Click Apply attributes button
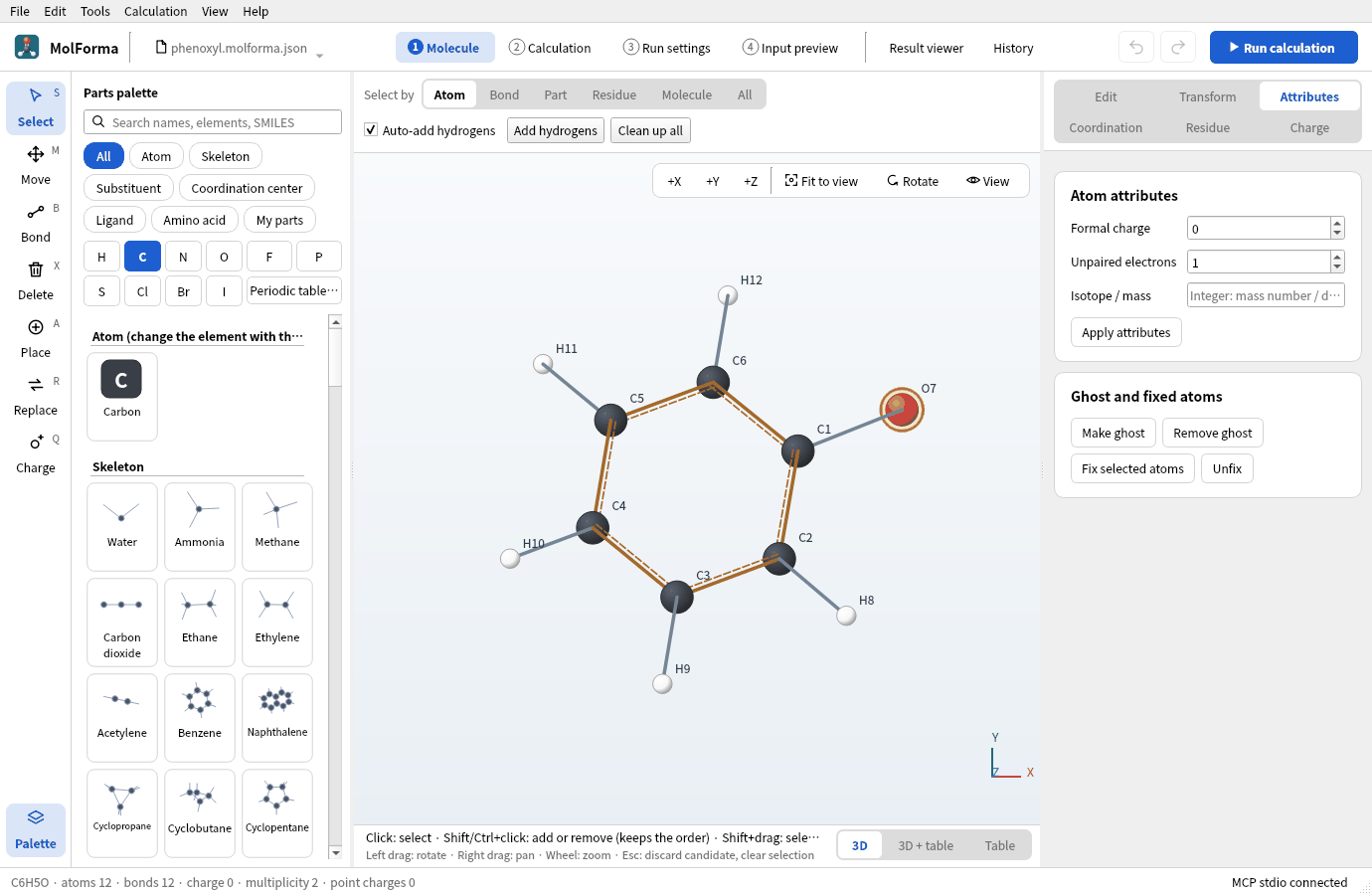This screenshot has height=895, width=1372. 1126,332
